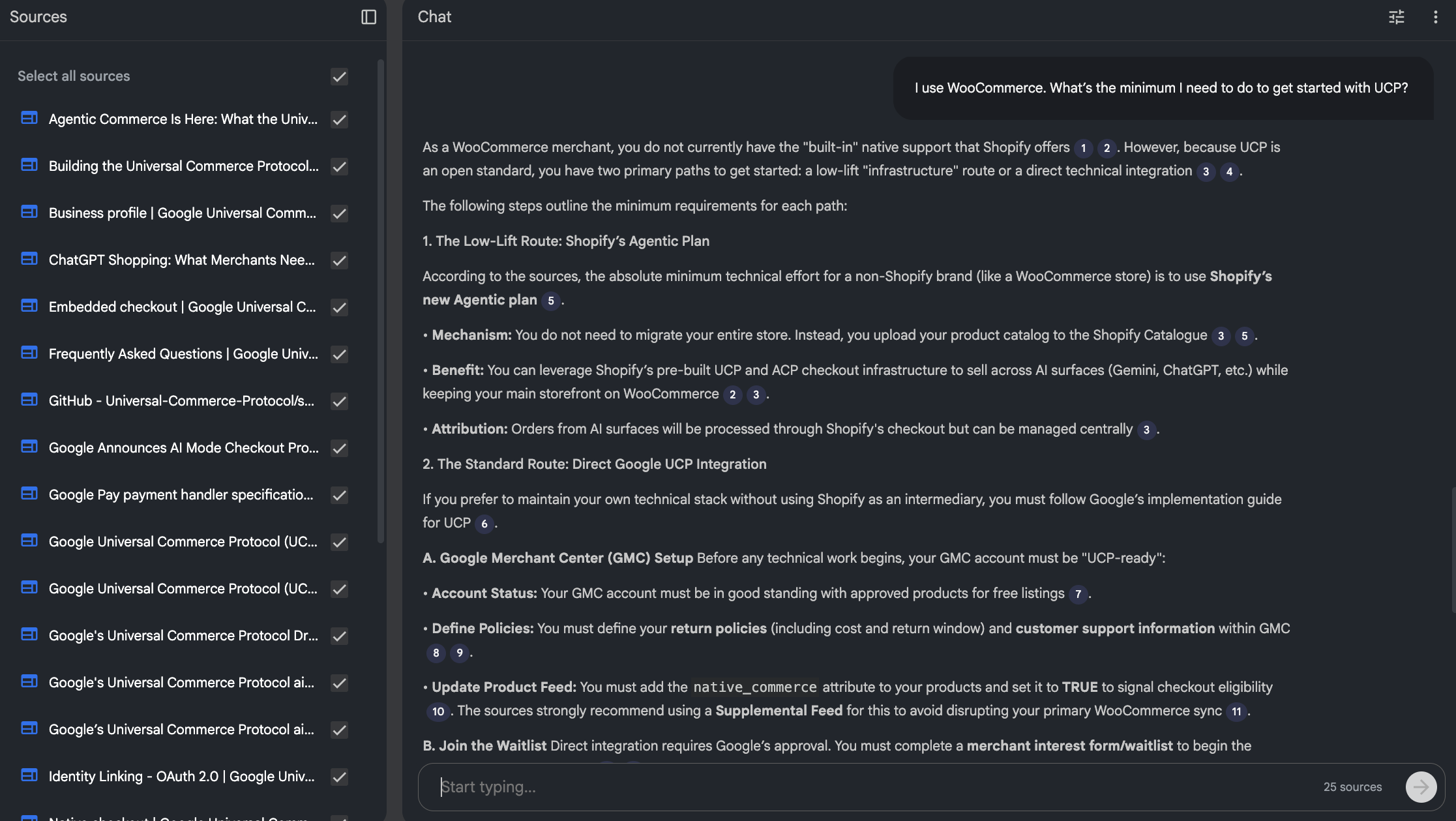This screenshot has width=1456, height=821.
Task: Focus the Start typing chat input field
Action: tap(874, 787)
